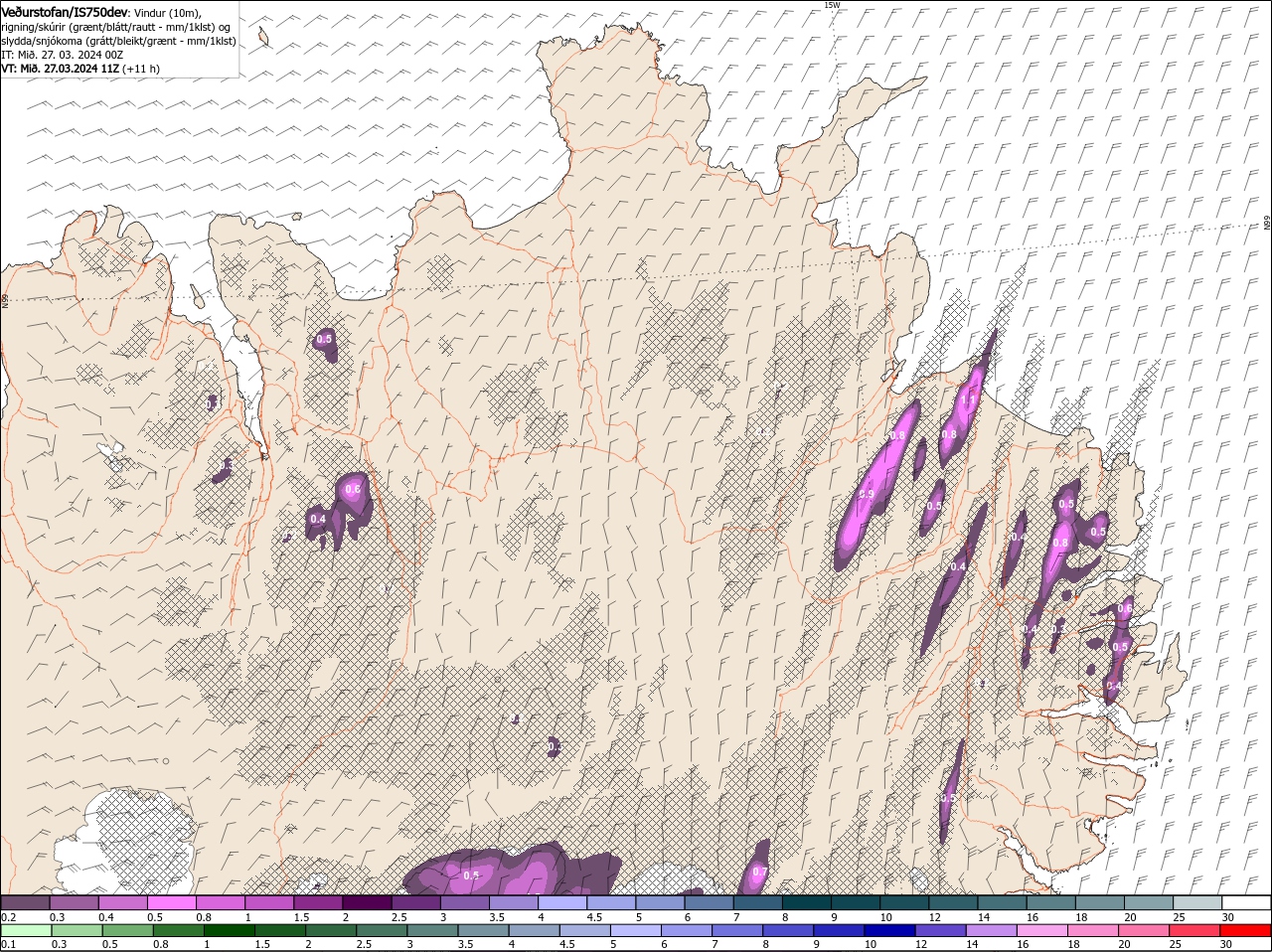Viewport: 1272px width, 952px height.
Task: Click the "3.5" label in the upper legend
Action: [x=497, y=916]
